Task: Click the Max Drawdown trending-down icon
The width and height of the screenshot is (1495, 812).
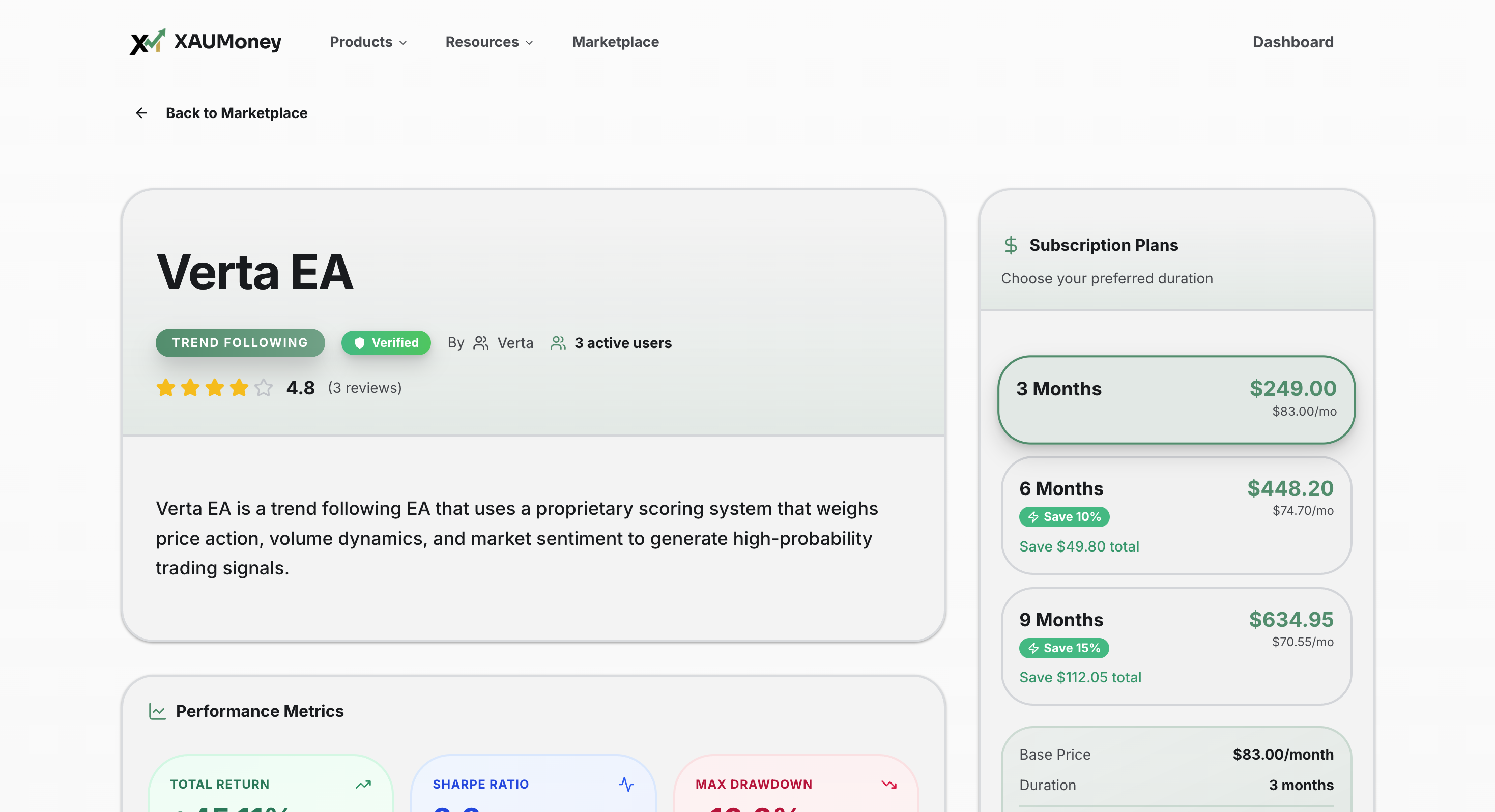Action: pyautogui.click(x=888, y=784)
